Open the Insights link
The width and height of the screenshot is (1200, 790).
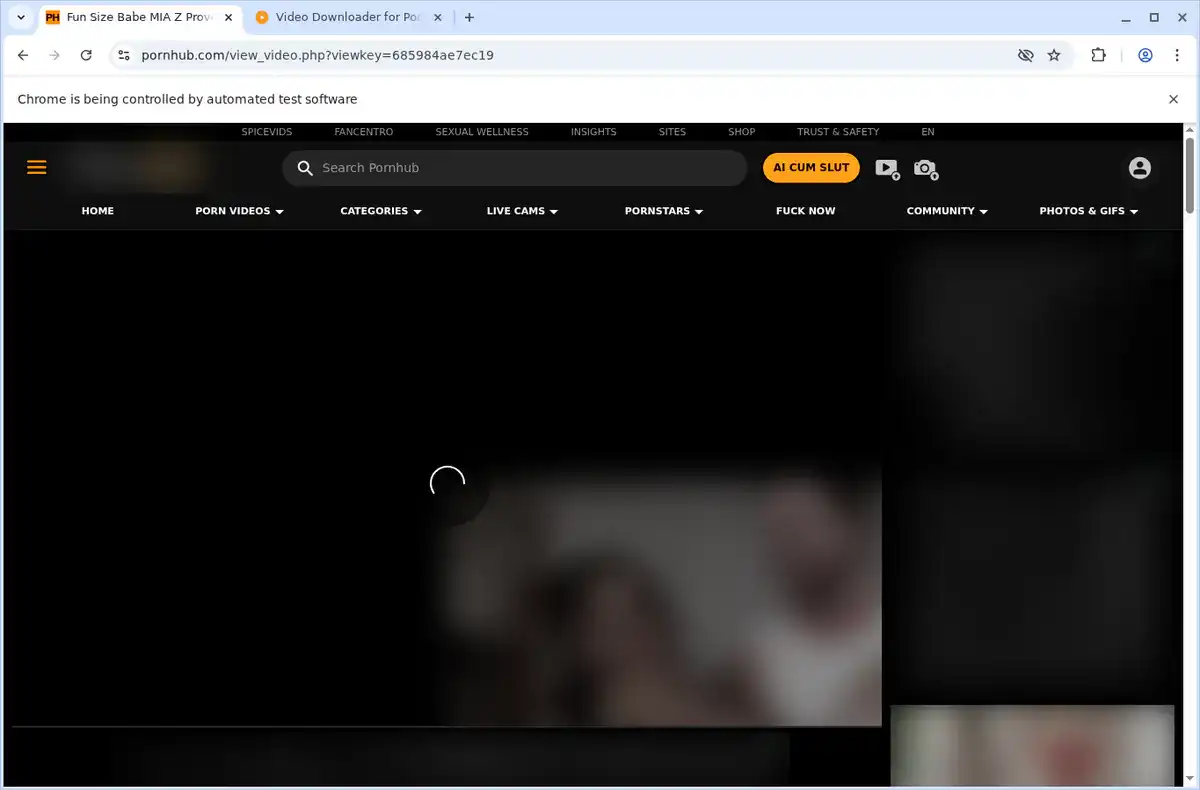(x=594, y=132)
